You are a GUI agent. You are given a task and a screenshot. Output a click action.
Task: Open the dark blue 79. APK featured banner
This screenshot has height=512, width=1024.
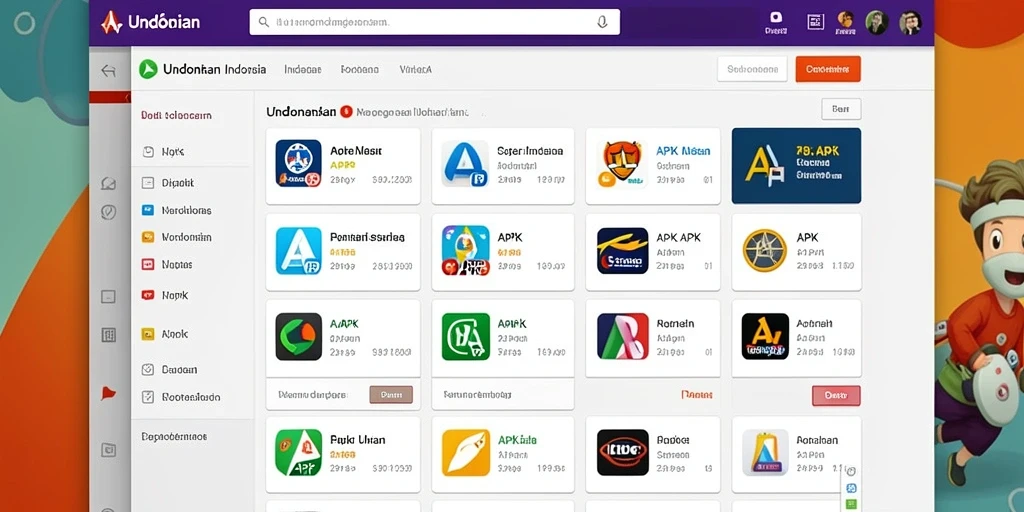[x=796, y=165]
